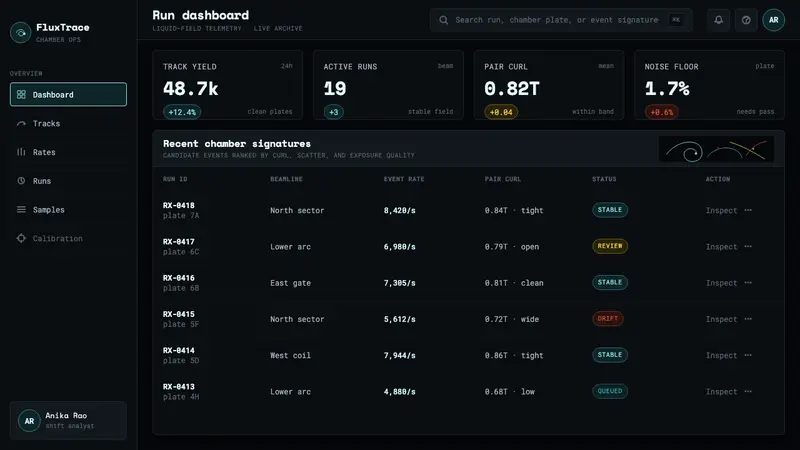Image resolution: width=800 pixels, height=450 pixels.
Task: Click the BEAMLINE column header
Action: pos(286,179)
